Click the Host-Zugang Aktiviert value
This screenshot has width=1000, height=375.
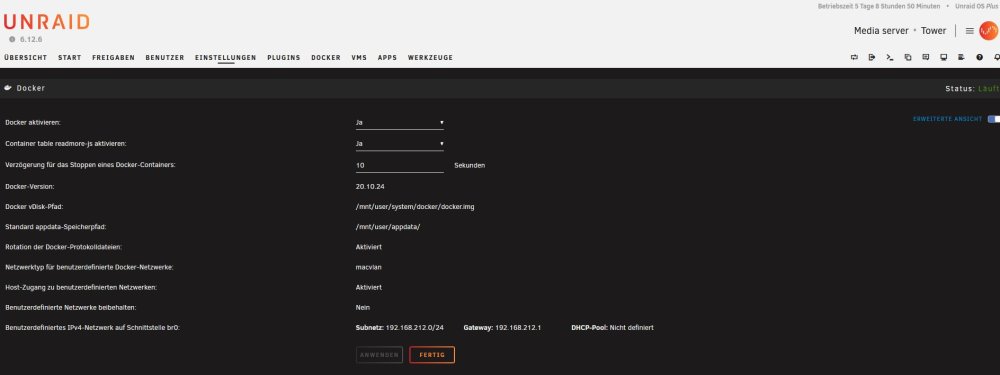(x=369, y=287)
